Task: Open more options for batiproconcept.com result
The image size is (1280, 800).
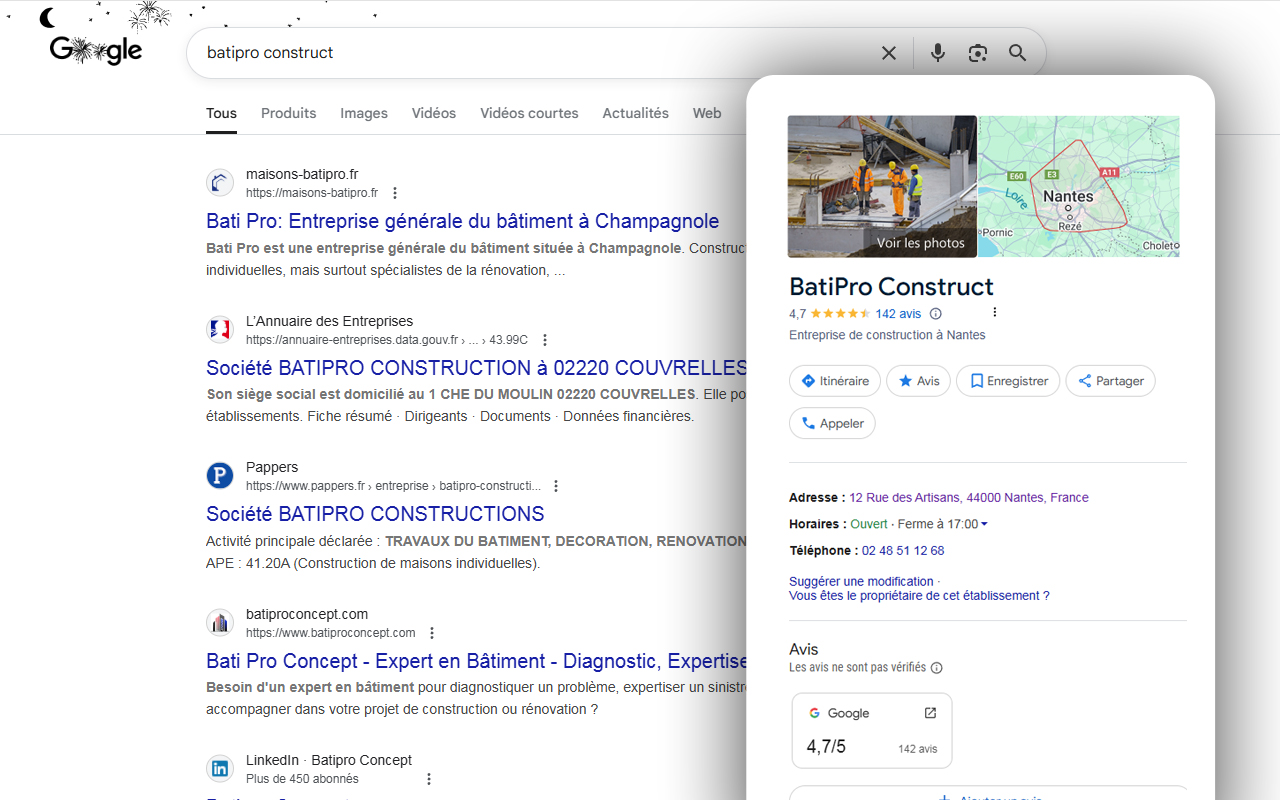Action: pos(432,633)
